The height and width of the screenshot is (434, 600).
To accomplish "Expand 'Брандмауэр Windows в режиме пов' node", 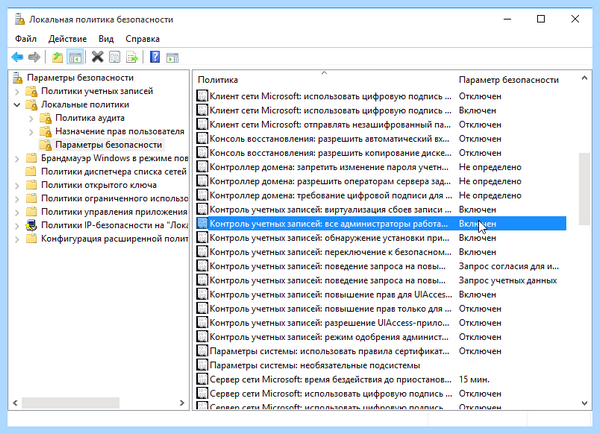I will (x=17, y=158).
